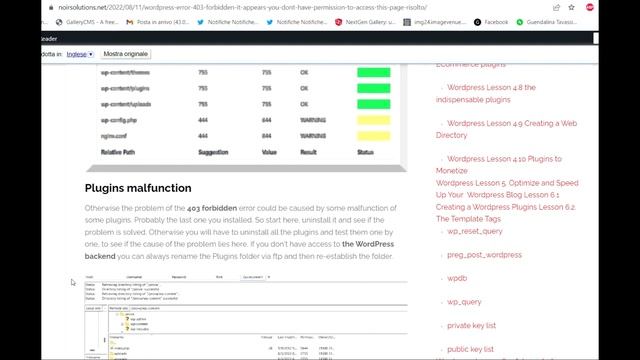
Task: Open the img24.imagevenue bookmark
Action: tap(434, 22)
